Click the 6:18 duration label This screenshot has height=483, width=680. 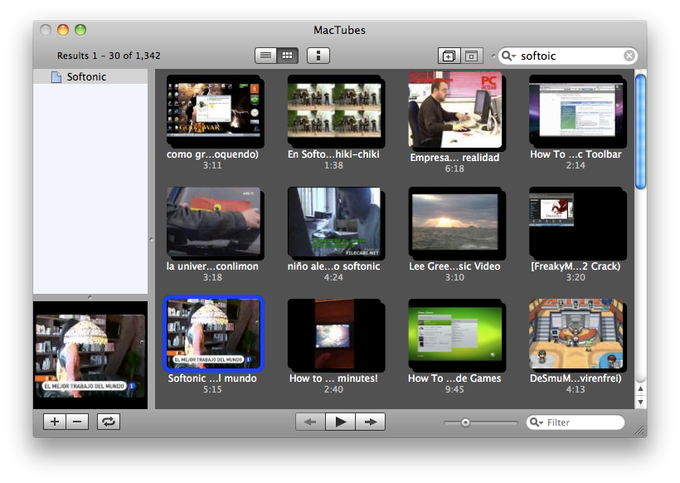[454, 169]
